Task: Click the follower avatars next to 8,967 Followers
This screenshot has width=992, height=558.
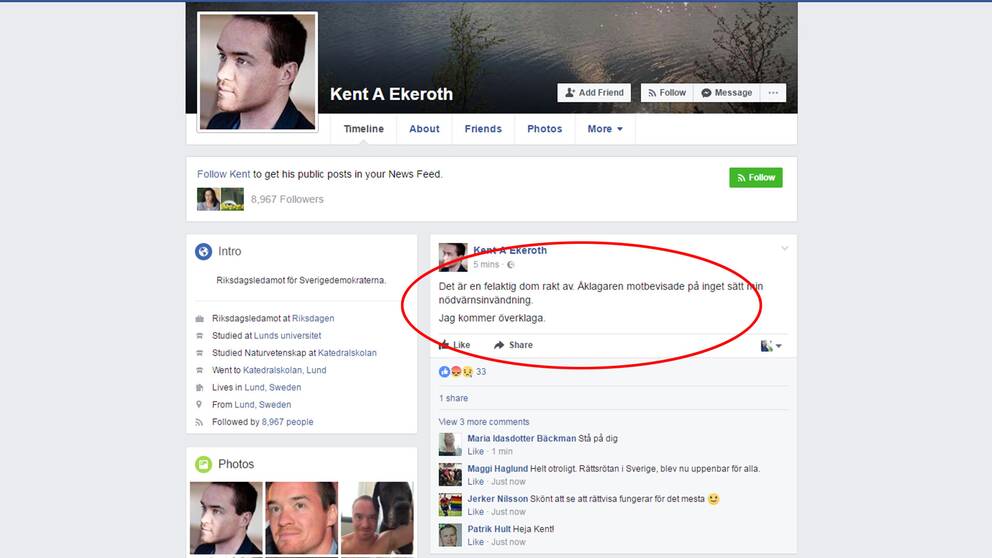Action: click(220, 199)
